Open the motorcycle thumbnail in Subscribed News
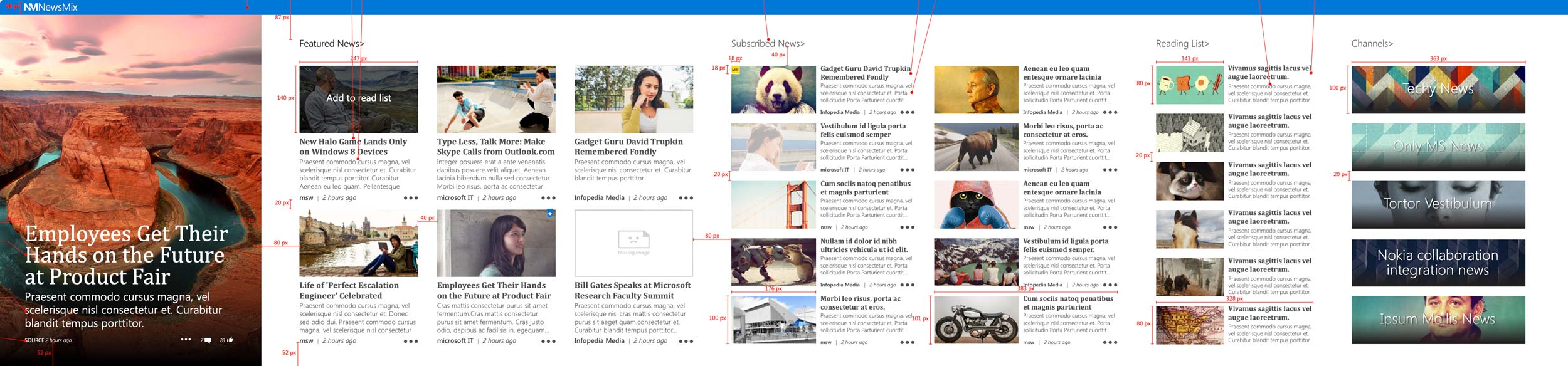Image resolution: width=1568 pixels, height=366 pixels. pyautogui.click(x=976, y=320)
